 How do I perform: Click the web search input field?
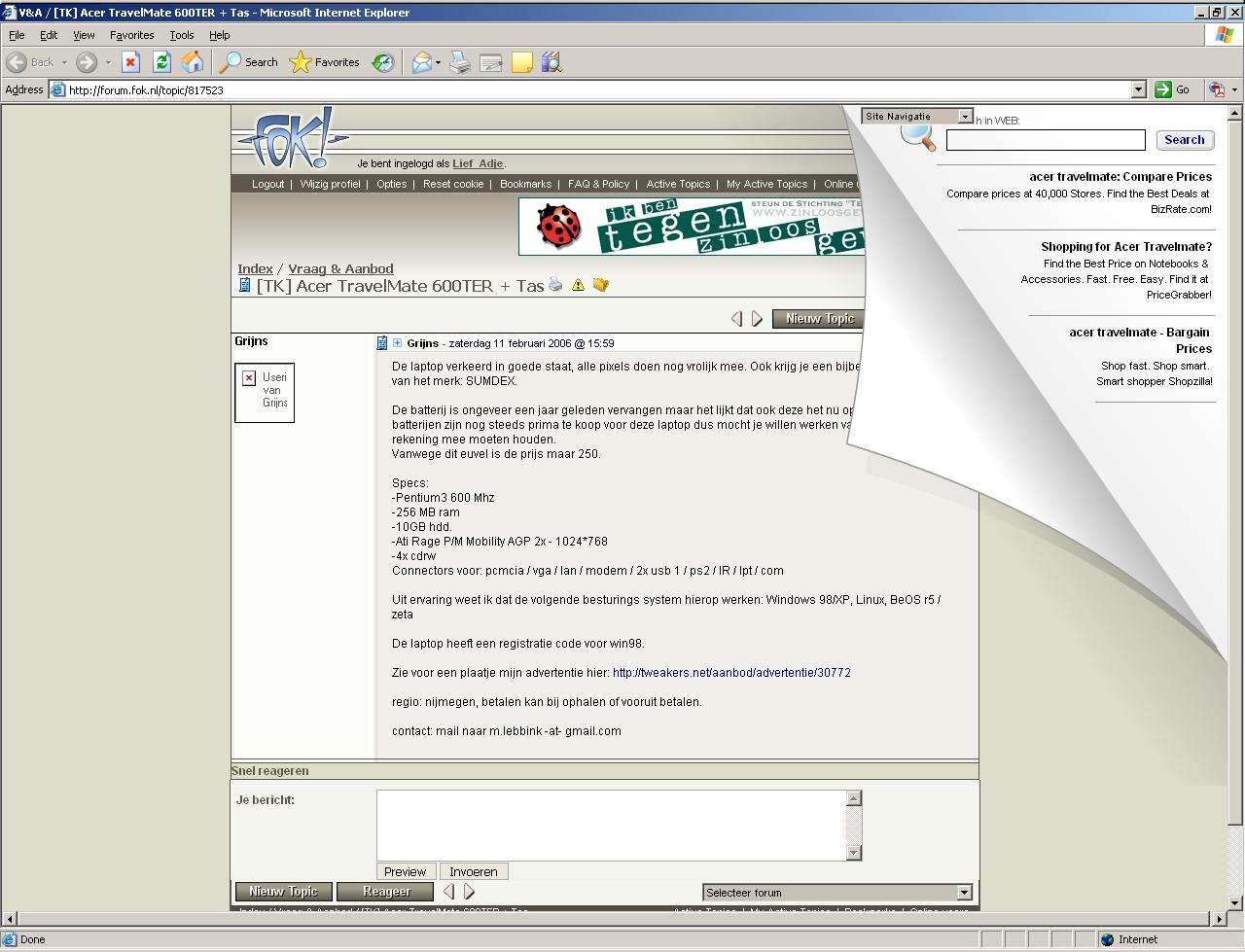click(x=1046, y=140)
